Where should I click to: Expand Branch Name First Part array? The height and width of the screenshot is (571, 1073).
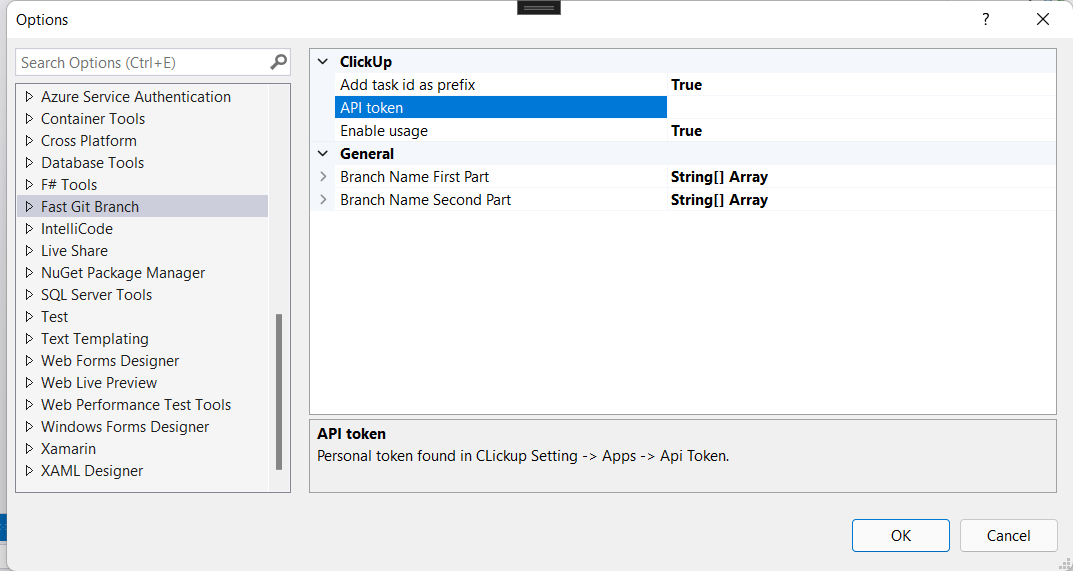click(323, 177)
